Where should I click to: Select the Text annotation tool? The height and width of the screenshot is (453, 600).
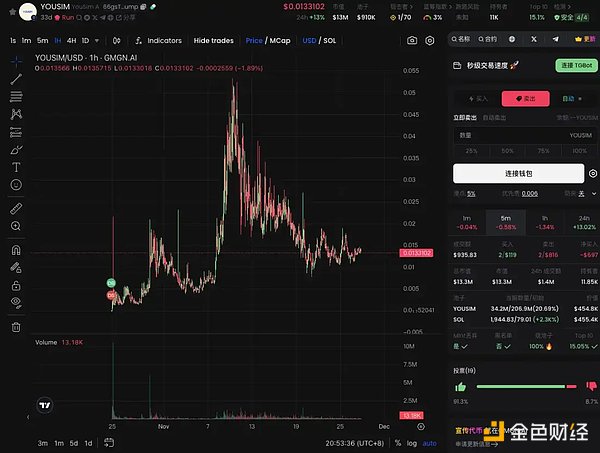16,167
